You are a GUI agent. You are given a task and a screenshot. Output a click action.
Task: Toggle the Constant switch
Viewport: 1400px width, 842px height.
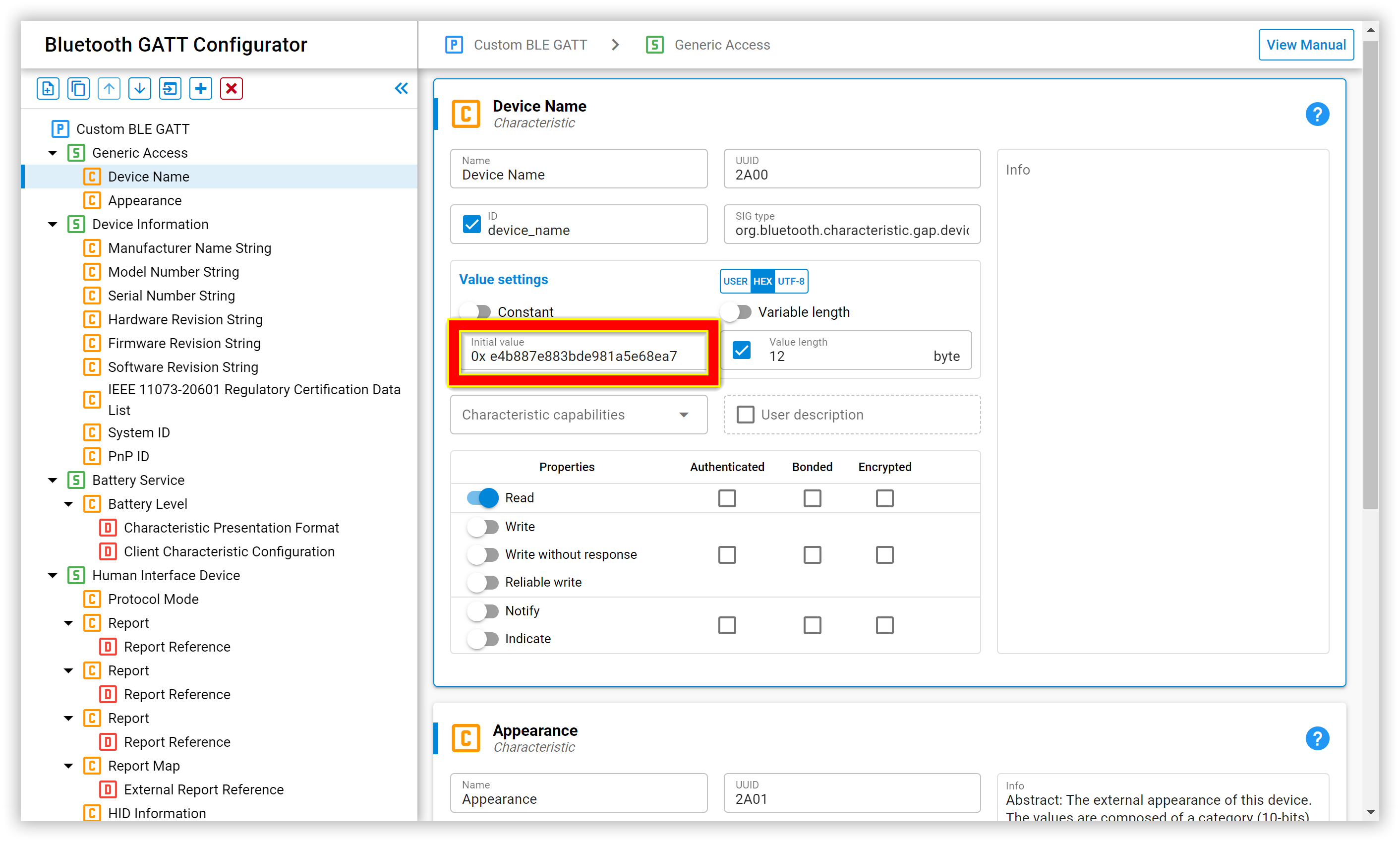coord(476,312)
